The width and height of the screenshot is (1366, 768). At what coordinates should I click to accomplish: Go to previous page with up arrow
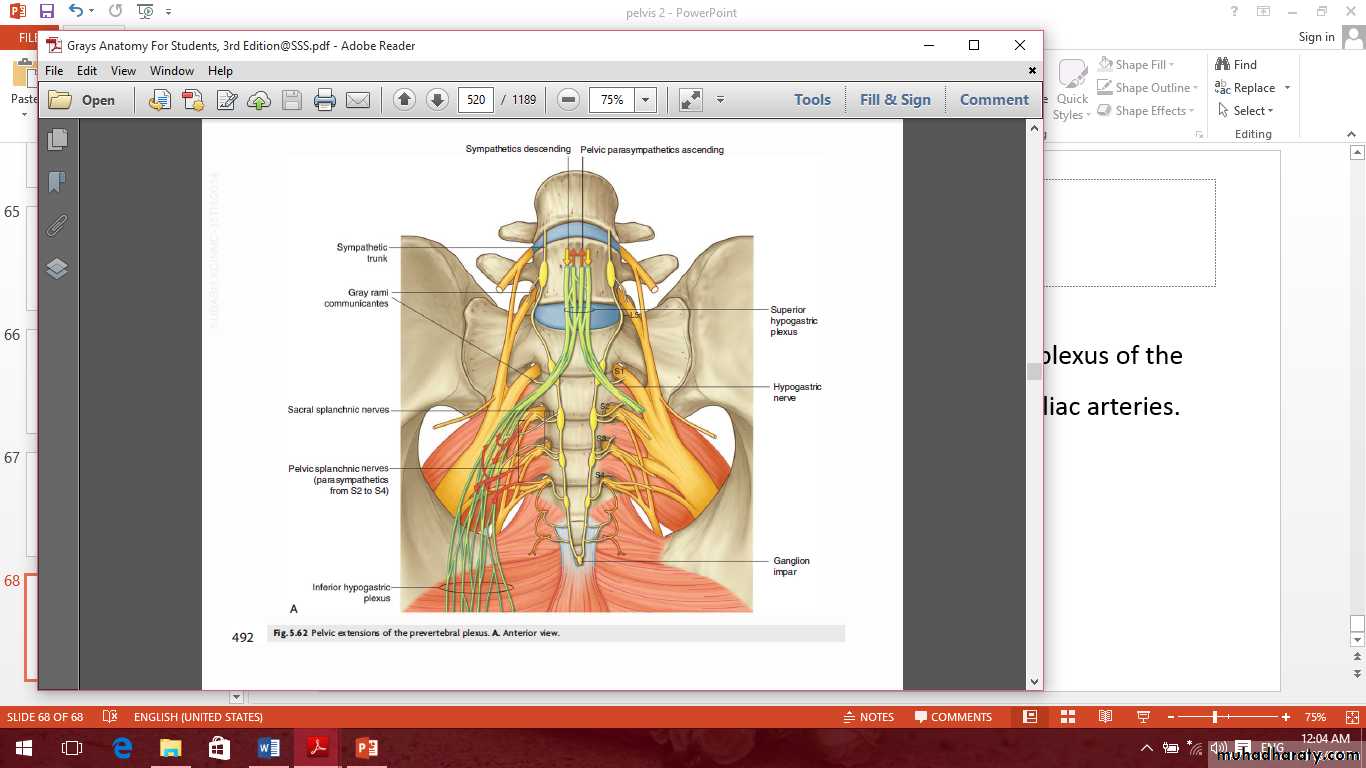click(404, 100)
